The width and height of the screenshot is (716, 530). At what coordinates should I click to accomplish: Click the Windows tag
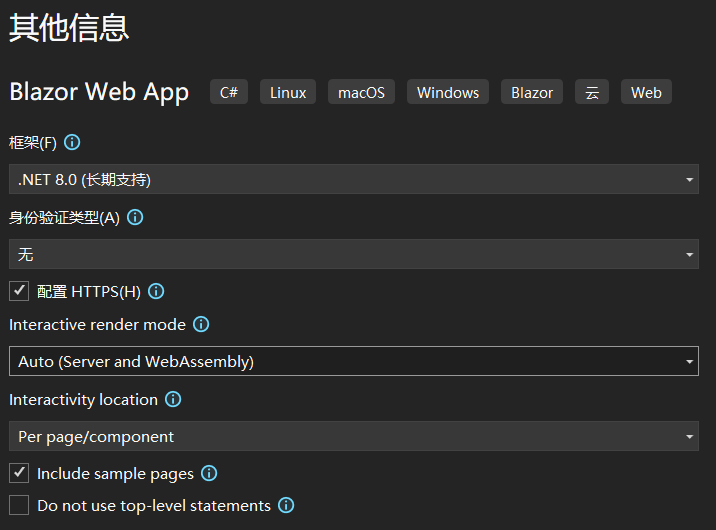tap(448, 92)
